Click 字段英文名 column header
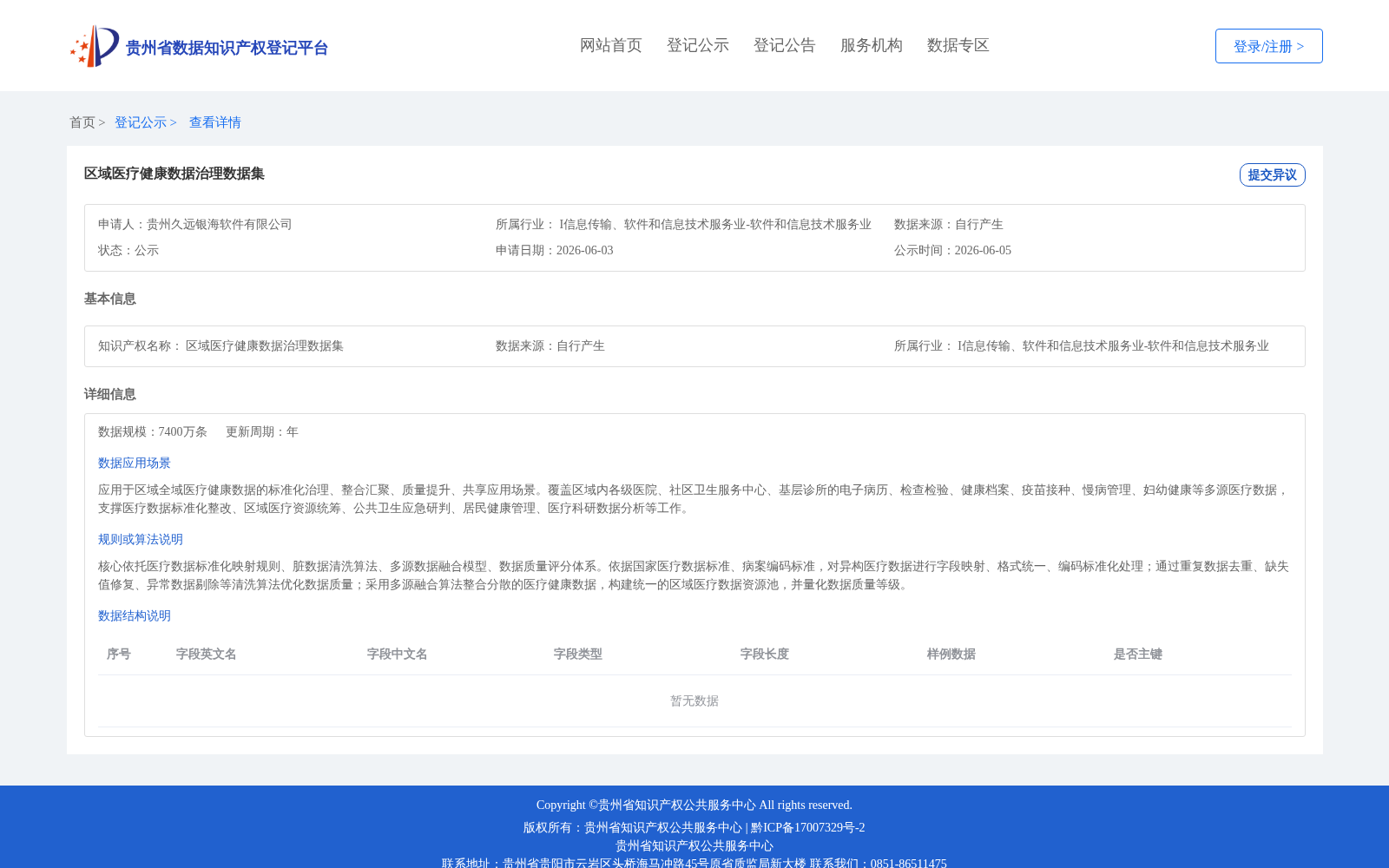The width and height of the screenshot is (1389, 868). pyautogui.click(x=207, y=654)
